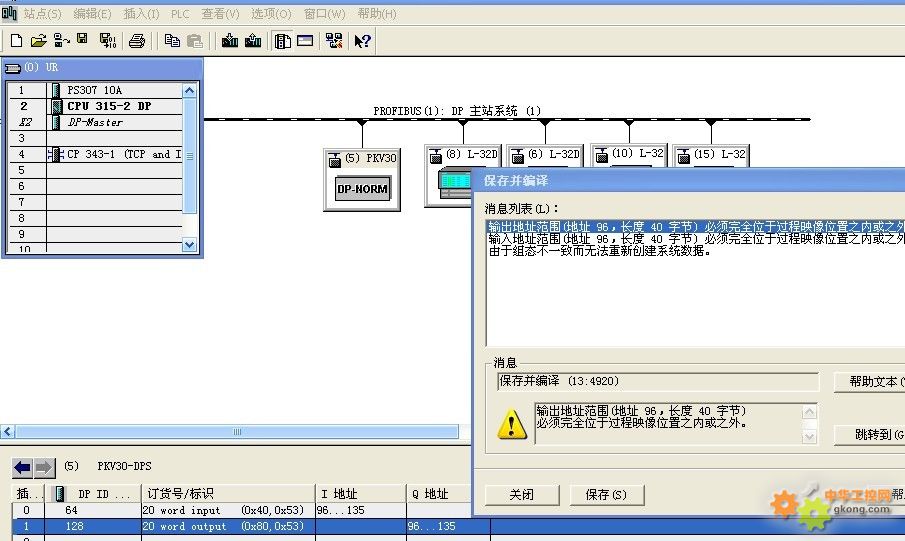Open the 站点(S) menu

pos(41,14)
